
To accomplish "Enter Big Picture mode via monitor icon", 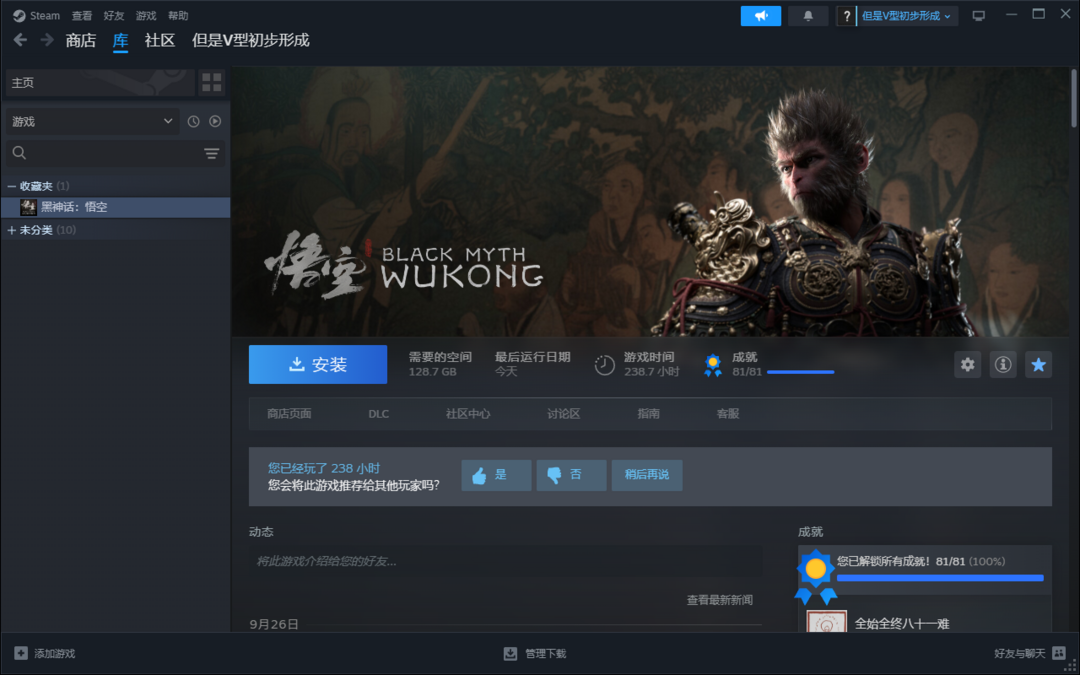I will pos(979,16).
